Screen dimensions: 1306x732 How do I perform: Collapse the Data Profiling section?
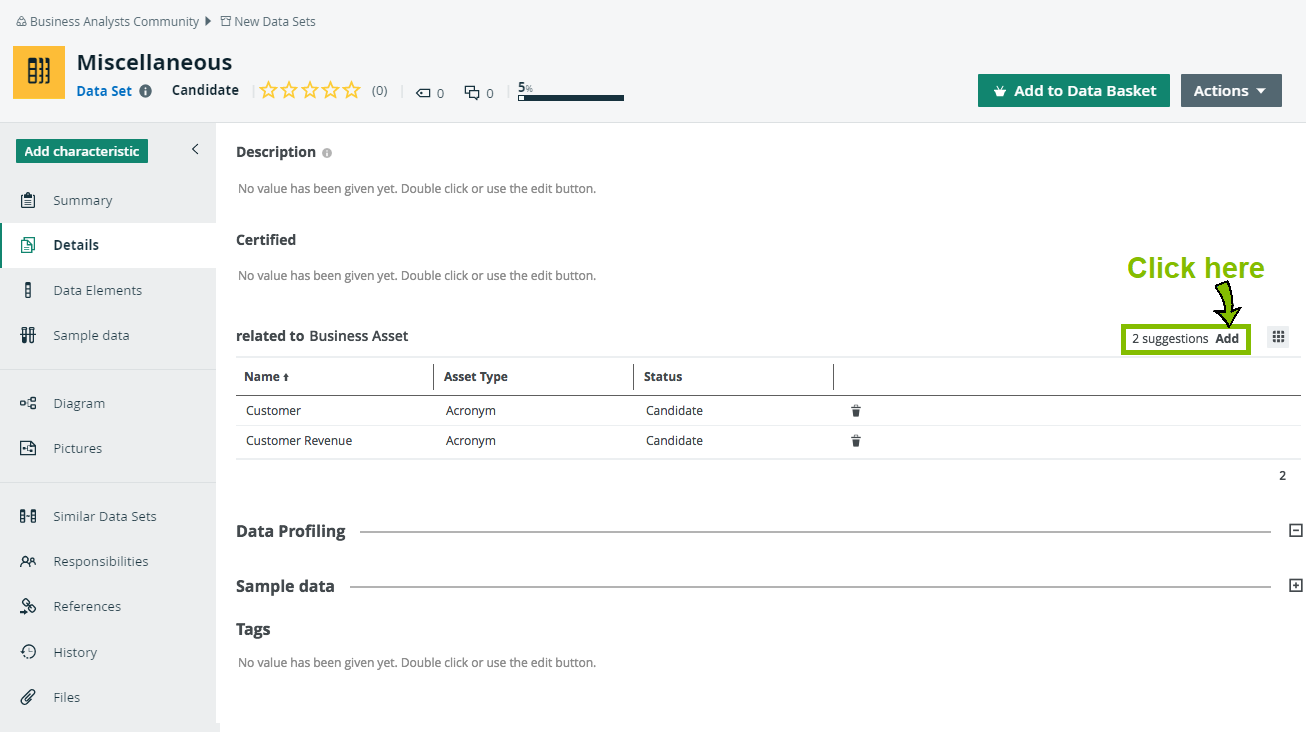(x=1296, y=531)
